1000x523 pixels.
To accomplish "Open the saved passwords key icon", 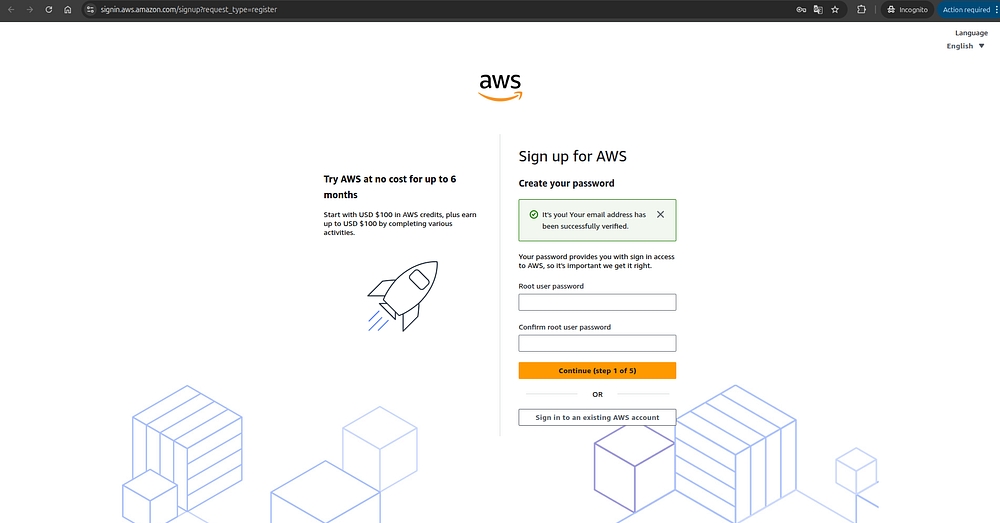I will pos(801,10).
